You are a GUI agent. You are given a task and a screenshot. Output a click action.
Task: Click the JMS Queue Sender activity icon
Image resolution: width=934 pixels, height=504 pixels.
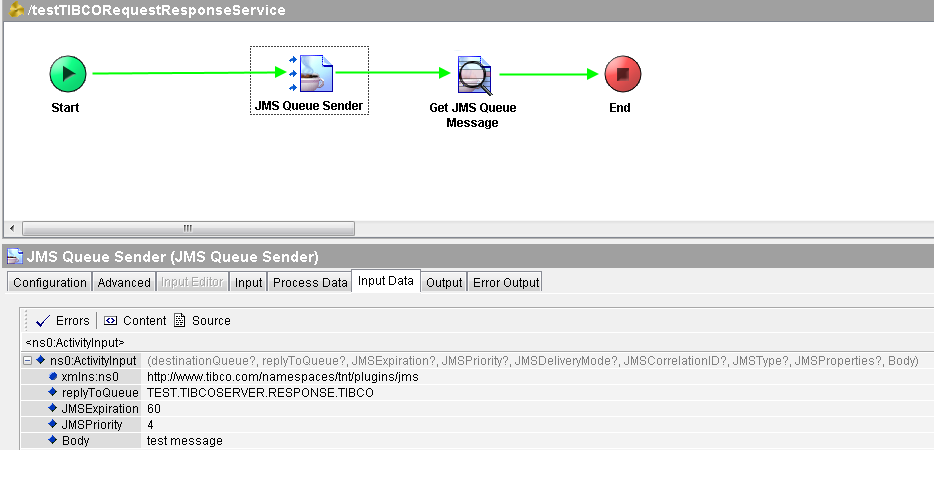click(309, 73)
